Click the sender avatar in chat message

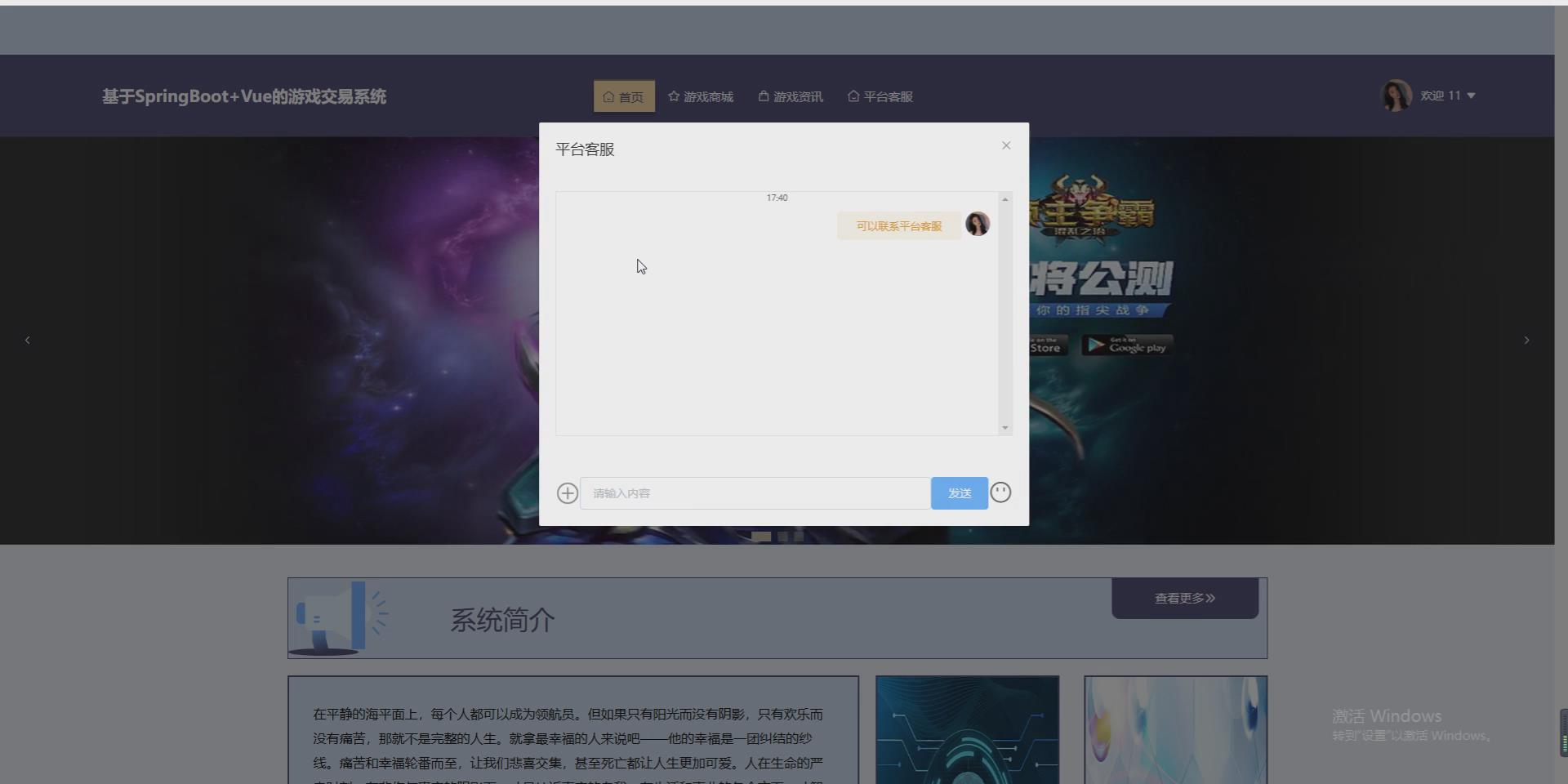click(x=978, y=224)
